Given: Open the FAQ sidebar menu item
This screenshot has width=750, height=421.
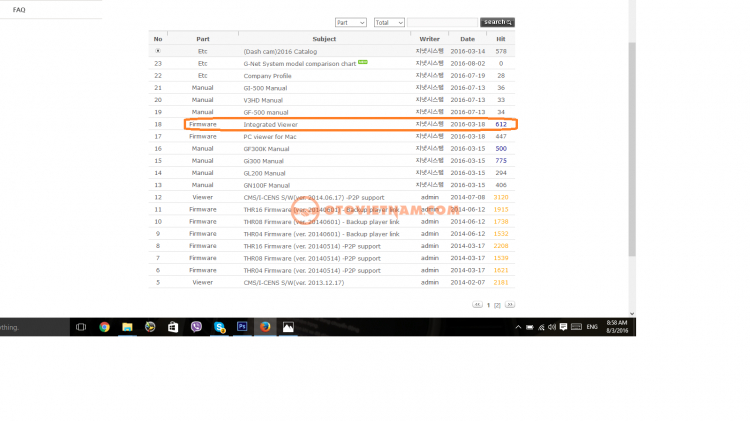Looking at the screenshot, I should [x=19, y=10].
